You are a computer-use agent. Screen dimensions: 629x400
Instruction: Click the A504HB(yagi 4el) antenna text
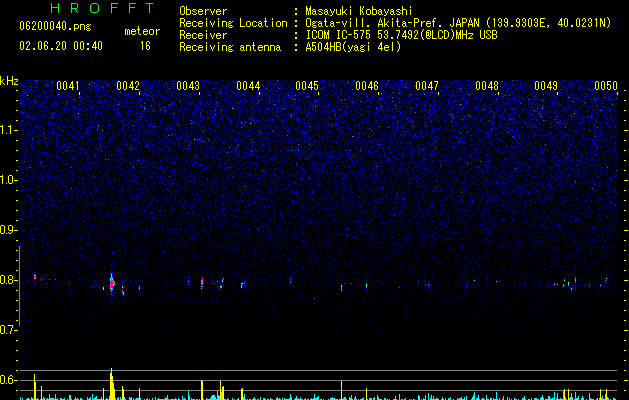353,47
